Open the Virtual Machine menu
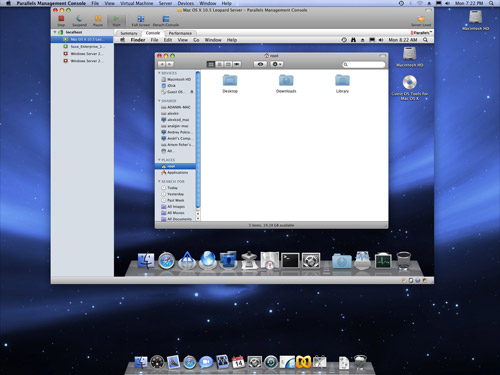The width and height of the screenshot is (500, 375). point(136,3)
